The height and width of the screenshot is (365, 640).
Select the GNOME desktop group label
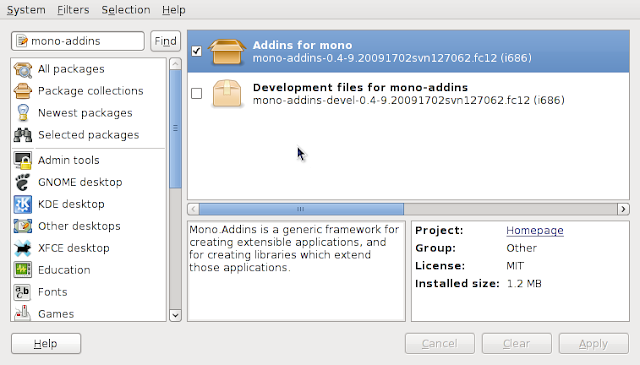click(x=80, y=182)
